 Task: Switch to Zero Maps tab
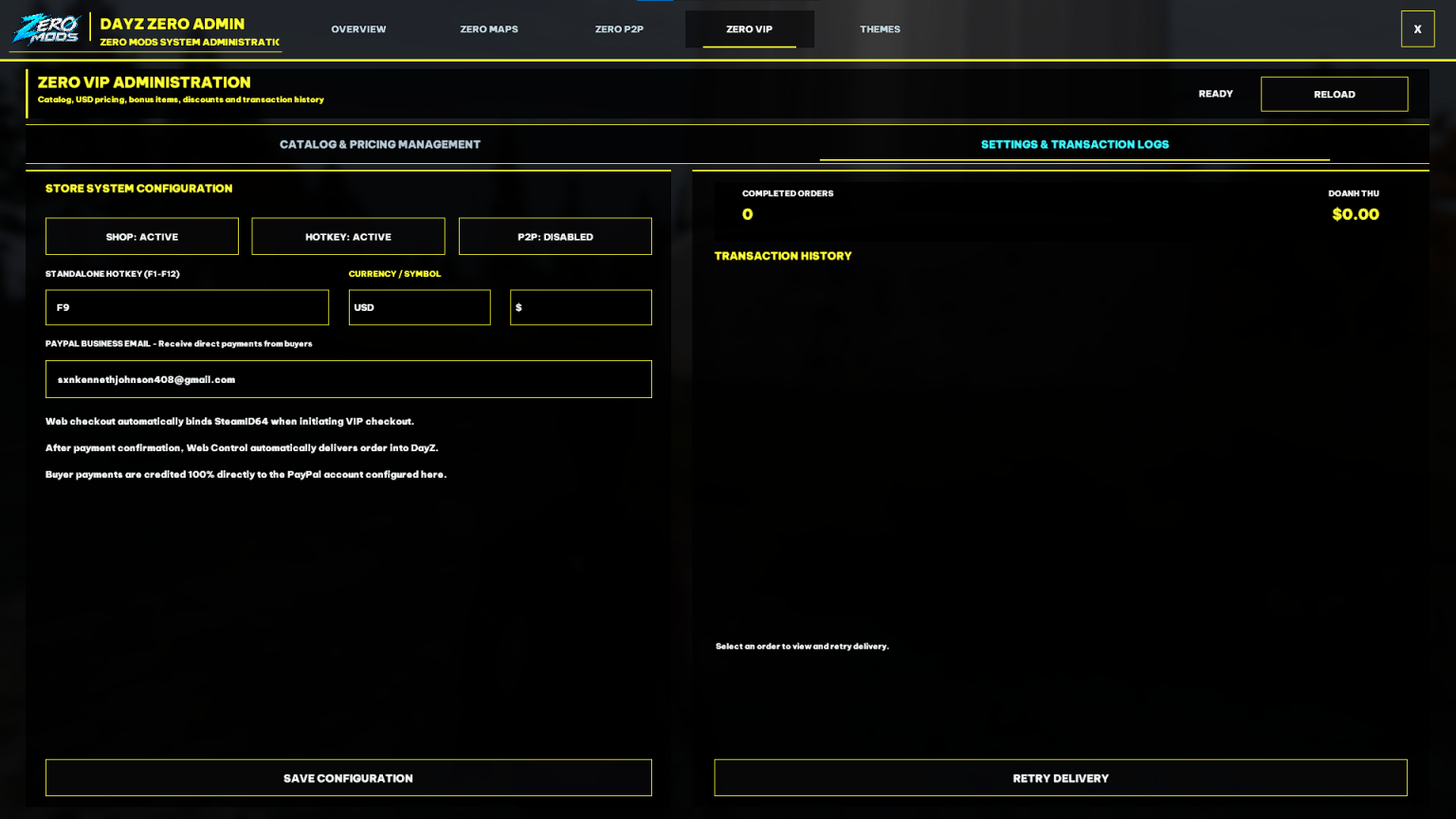[x=489, y=29]
